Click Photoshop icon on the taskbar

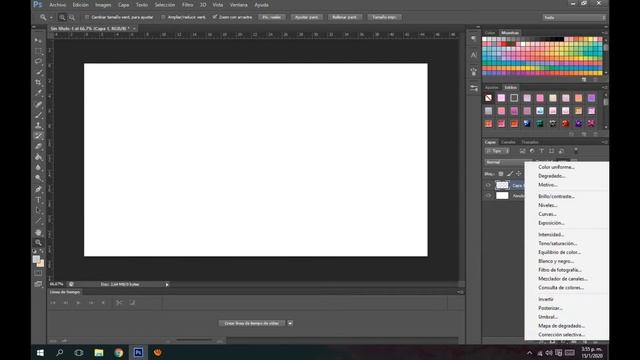tap(138, 353)
